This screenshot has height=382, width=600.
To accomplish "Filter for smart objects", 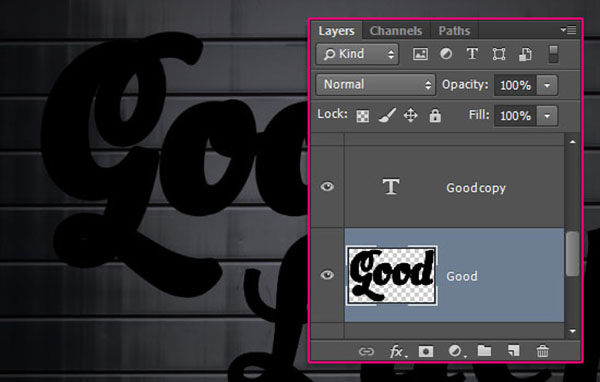I will click(525, 54).
